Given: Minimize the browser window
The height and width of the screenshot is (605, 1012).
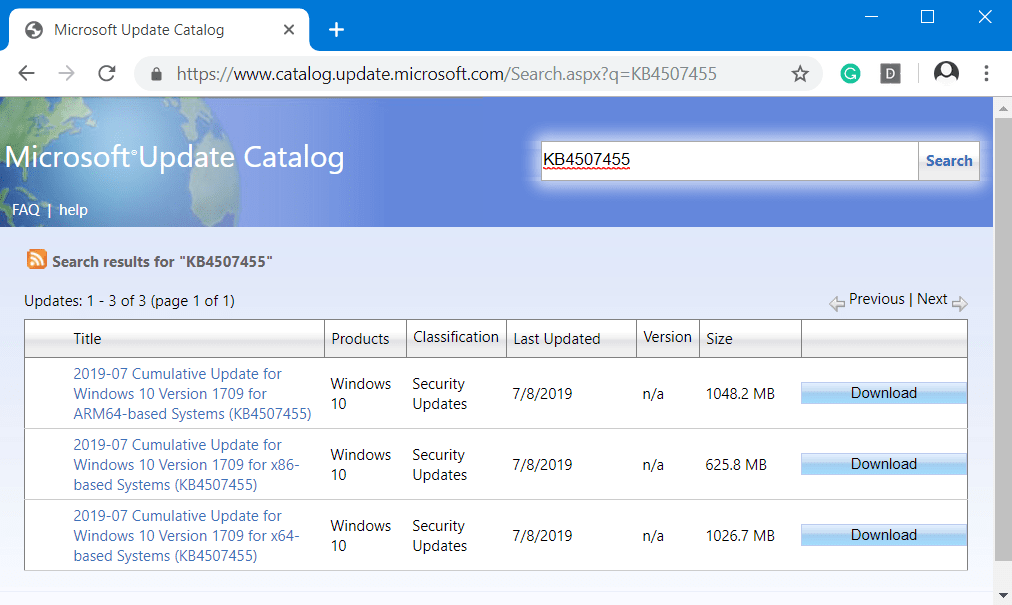Looking at the screenshot, I should pos(871,17).
